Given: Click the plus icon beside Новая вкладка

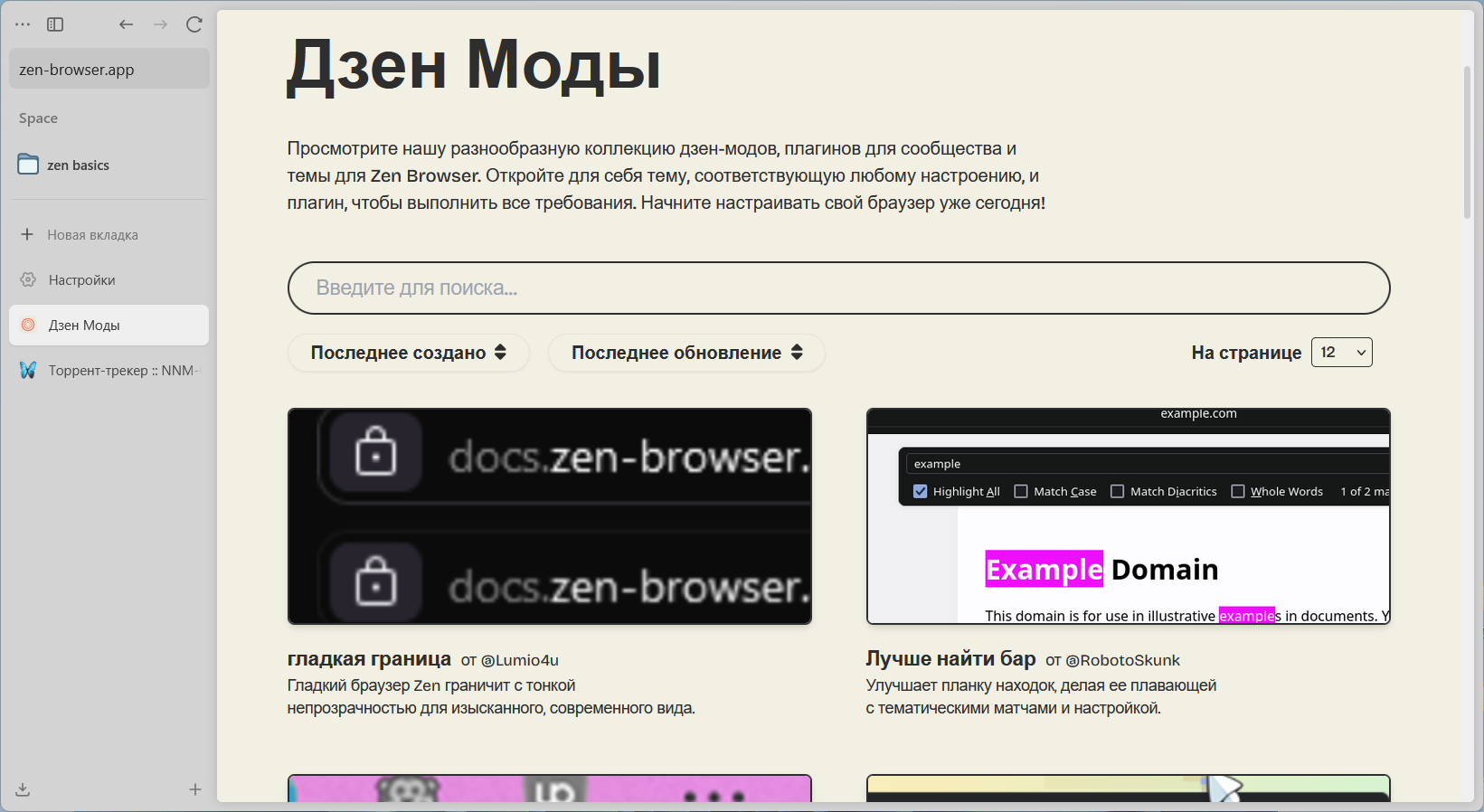Looking at the screenshot, I should (x=27, y=234).
